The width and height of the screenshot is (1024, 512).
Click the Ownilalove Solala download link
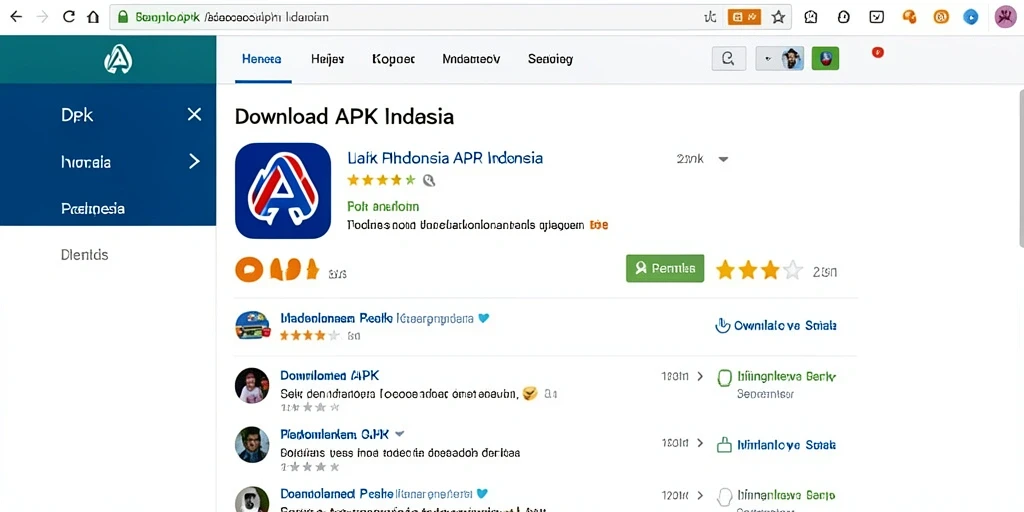click(785, 325)
